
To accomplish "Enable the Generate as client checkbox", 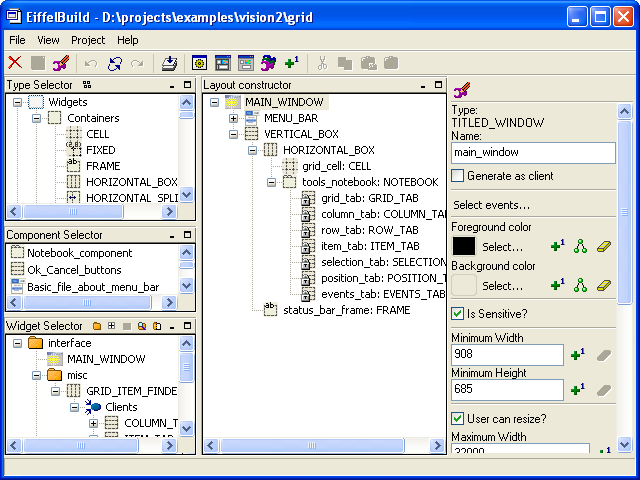I will [x=458, y=176].
